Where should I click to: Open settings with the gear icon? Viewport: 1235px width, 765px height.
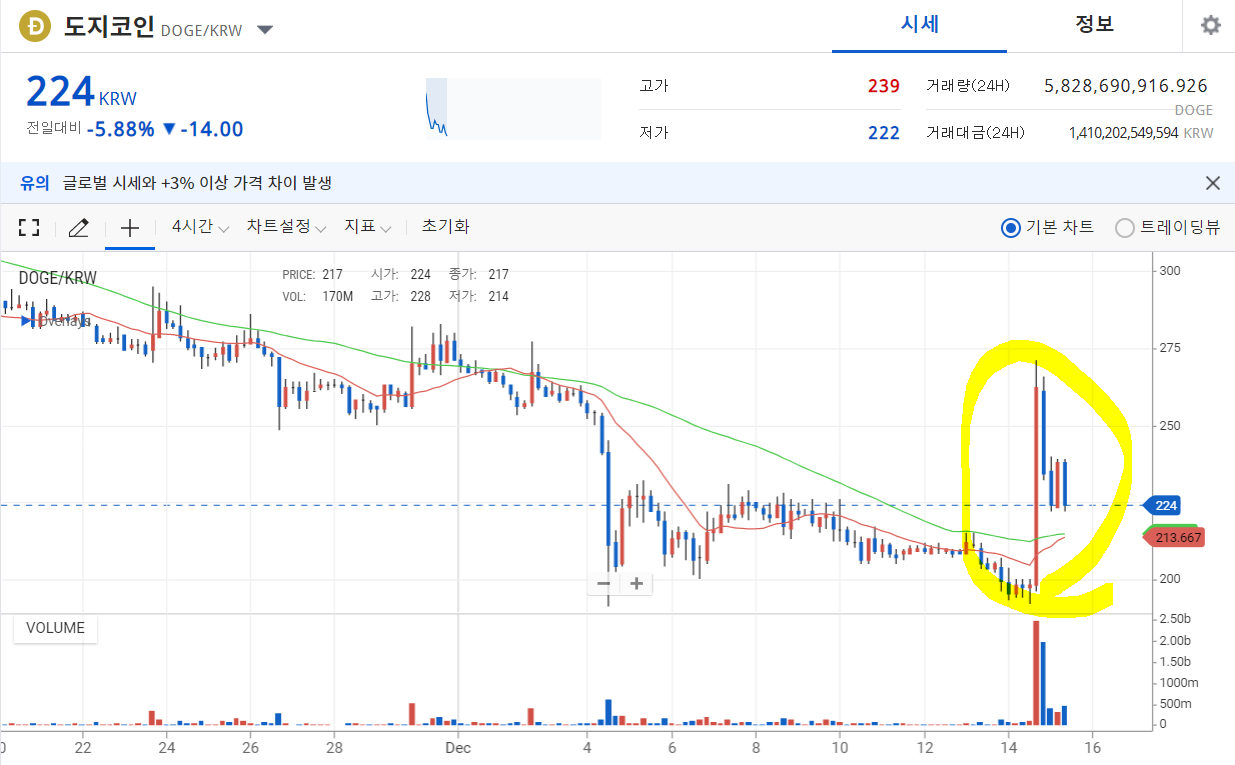[1210, 25]
